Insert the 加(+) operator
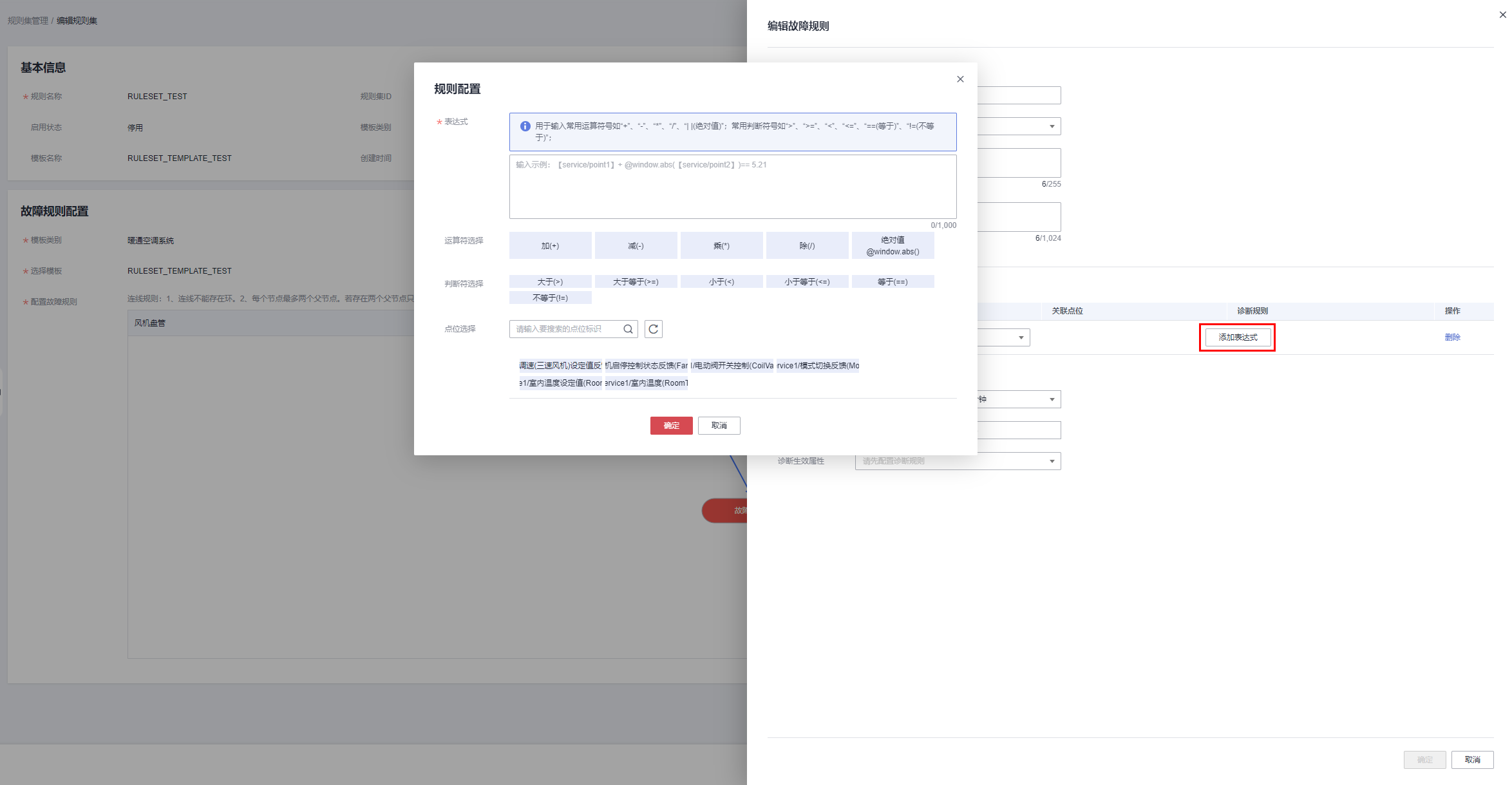The width and height of the screenshot is (1512, 785). pos(550,245)
